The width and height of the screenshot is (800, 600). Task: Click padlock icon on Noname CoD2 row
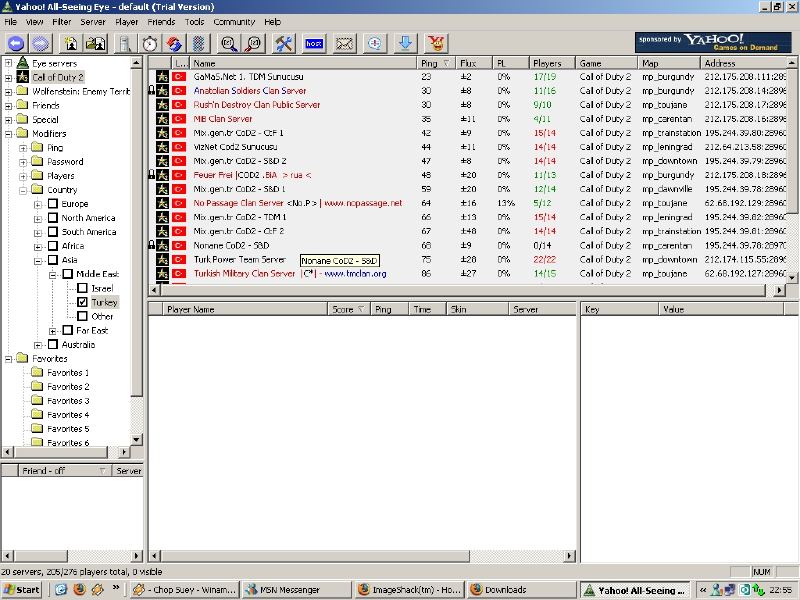pos(151,245)
